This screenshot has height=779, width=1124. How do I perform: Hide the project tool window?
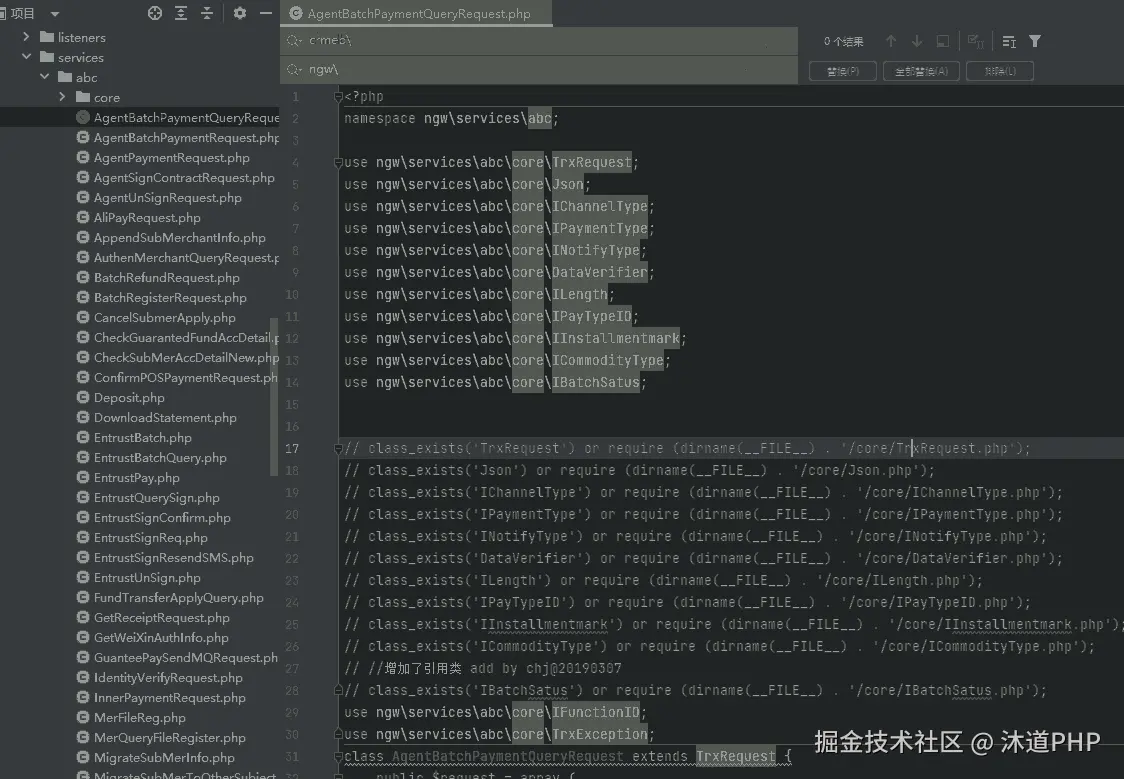[x=266, y=13]
